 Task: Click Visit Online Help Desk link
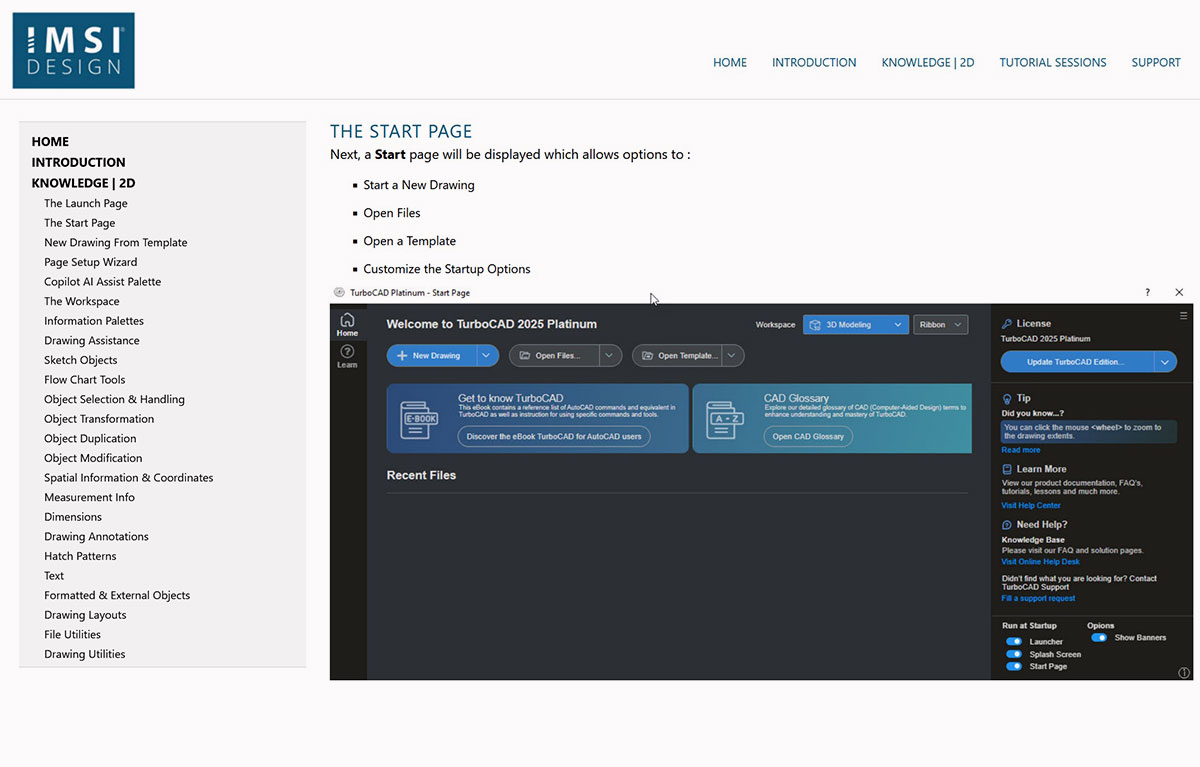pyautogui.click(x=1041, y=562)
